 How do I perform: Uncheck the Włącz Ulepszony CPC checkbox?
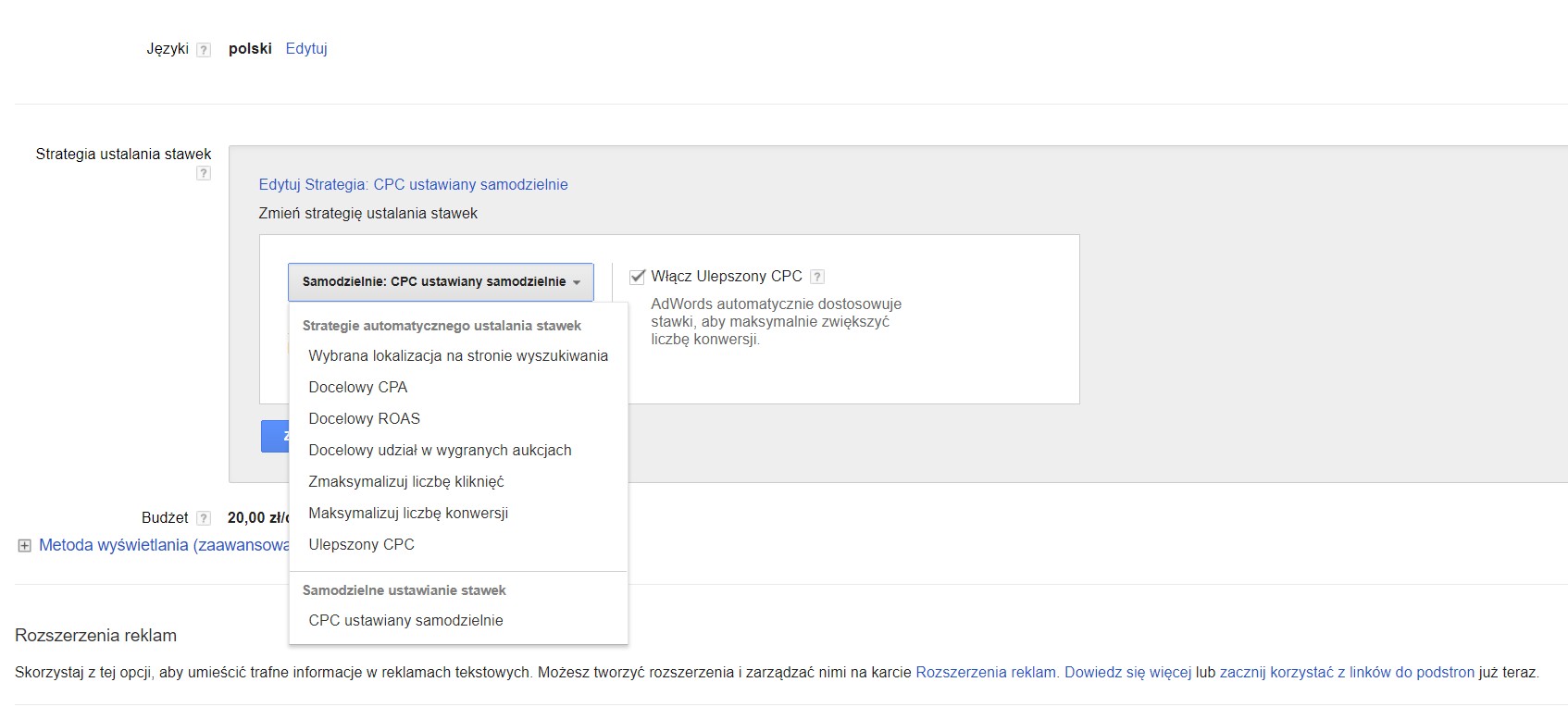637,277
